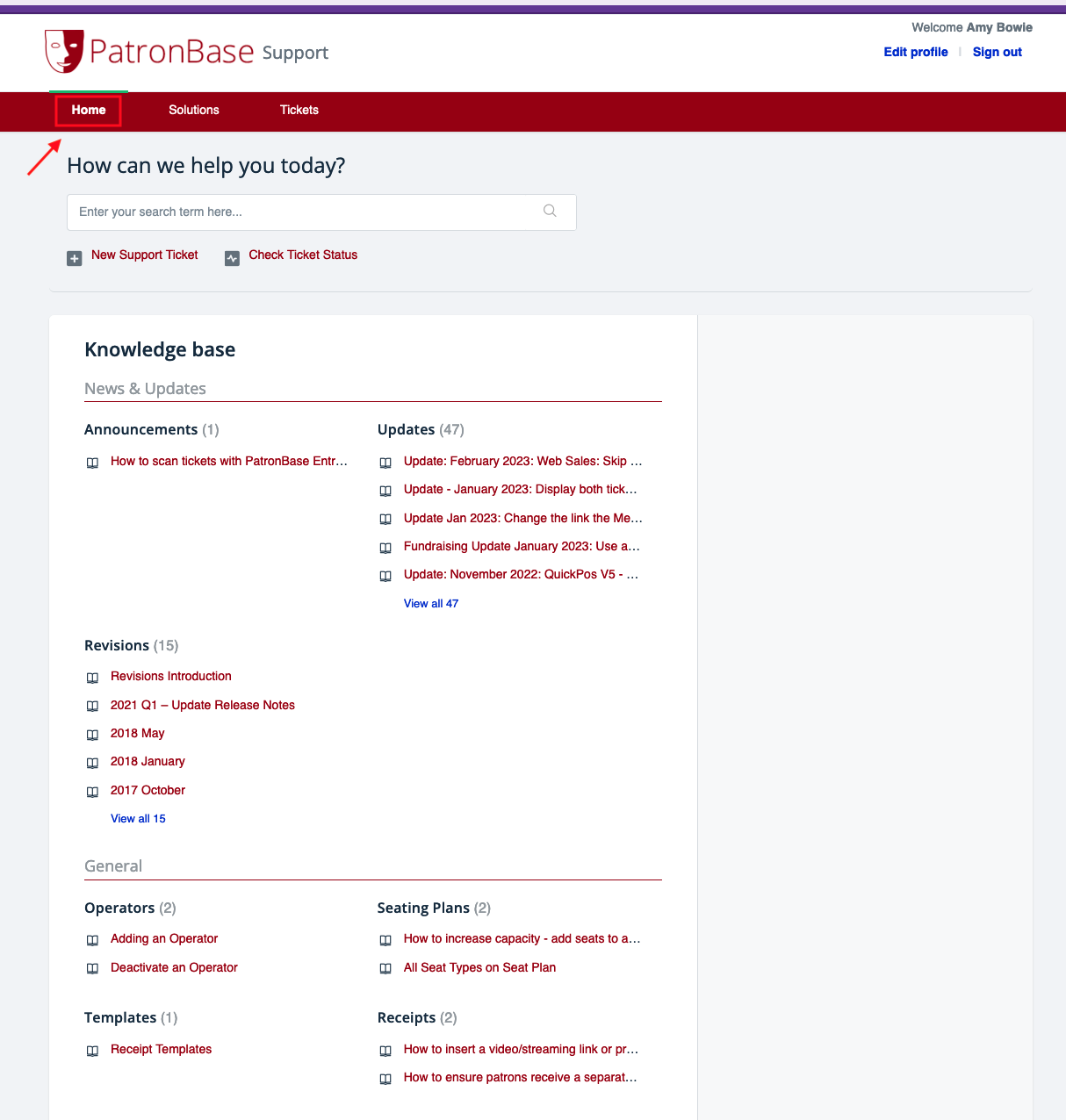This screenshot has height=1120, width=1066.
Task: Click book icon beside Update: November 2022 article
Action: [x=385, y=577]
